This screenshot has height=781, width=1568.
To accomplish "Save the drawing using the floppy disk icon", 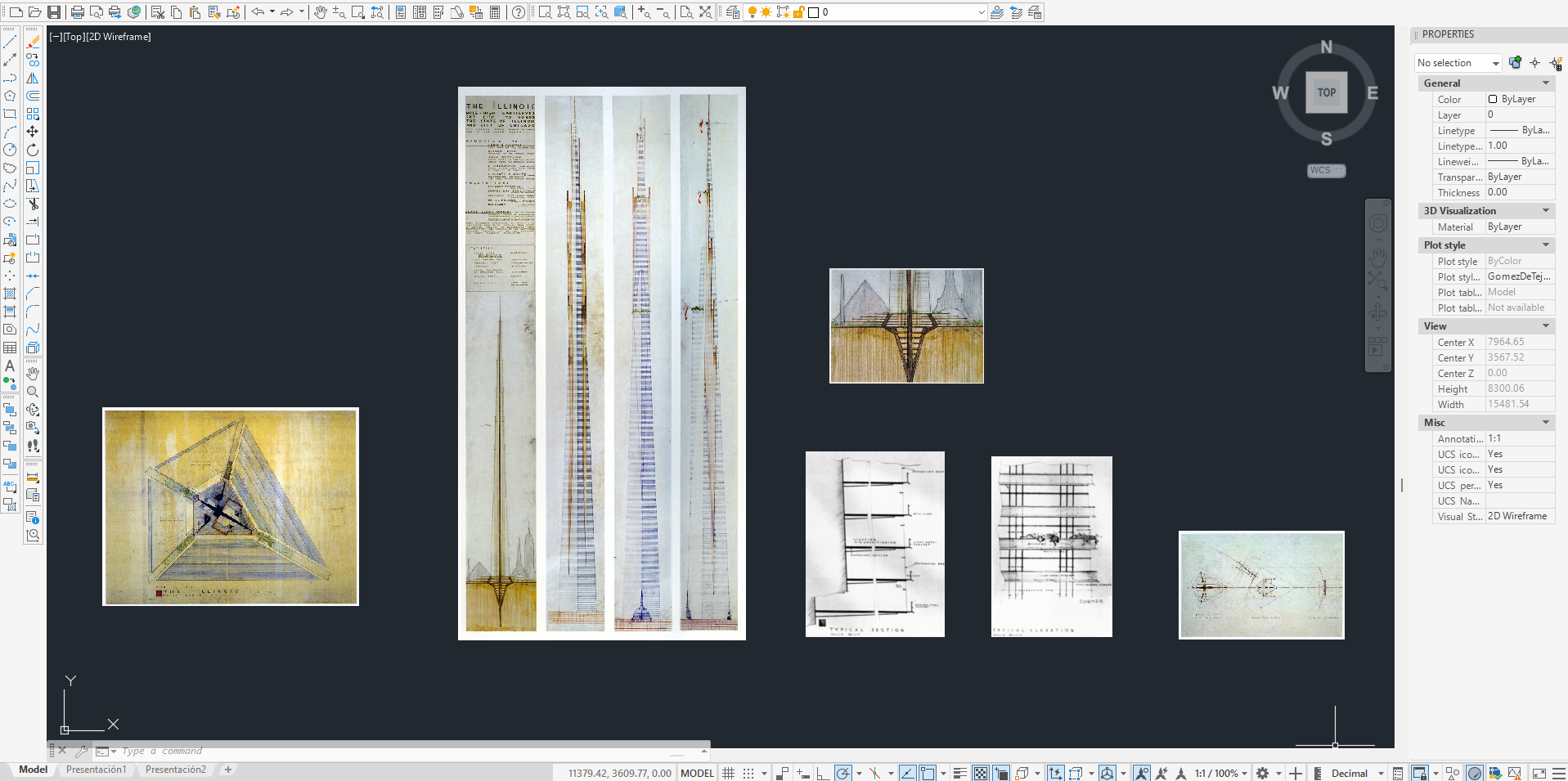I will (54, 12).
